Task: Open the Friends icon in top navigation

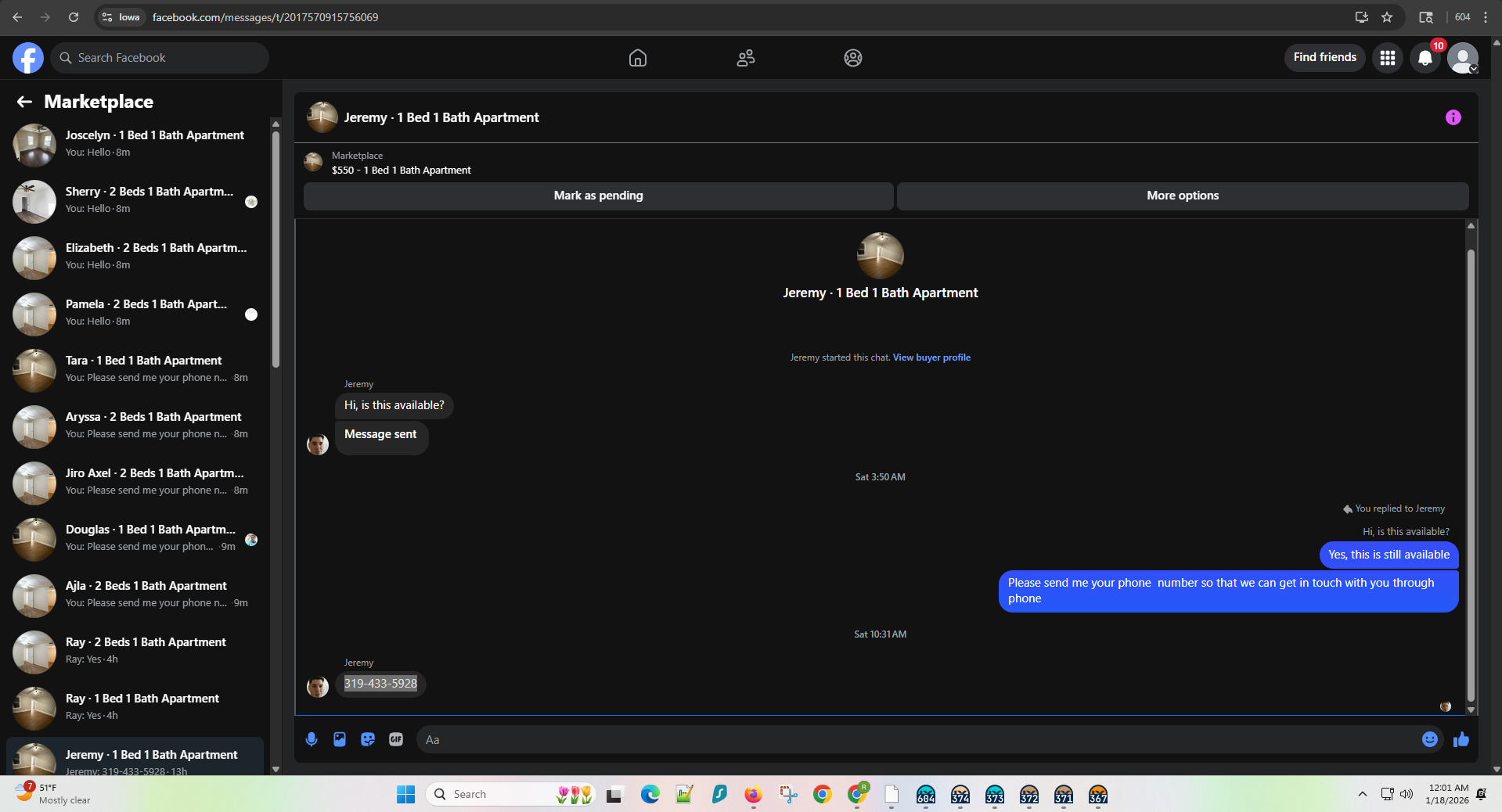Action: tap(746, 58)
